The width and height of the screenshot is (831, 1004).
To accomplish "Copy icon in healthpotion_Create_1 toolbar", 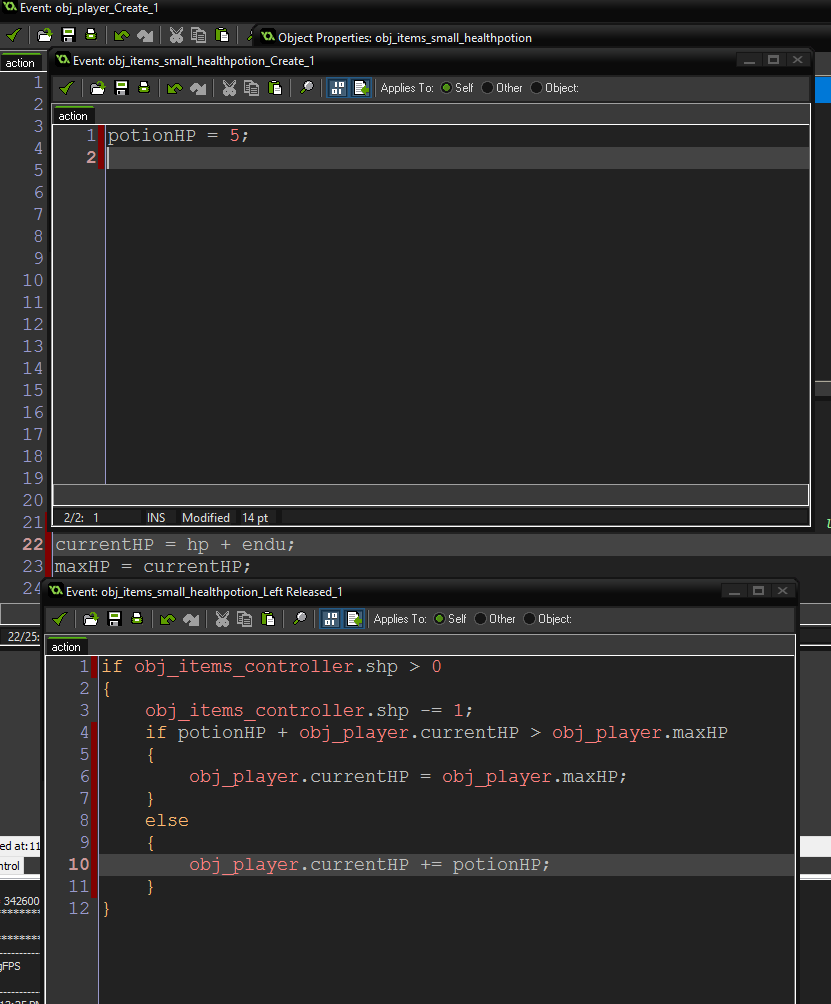I will 252,88.
